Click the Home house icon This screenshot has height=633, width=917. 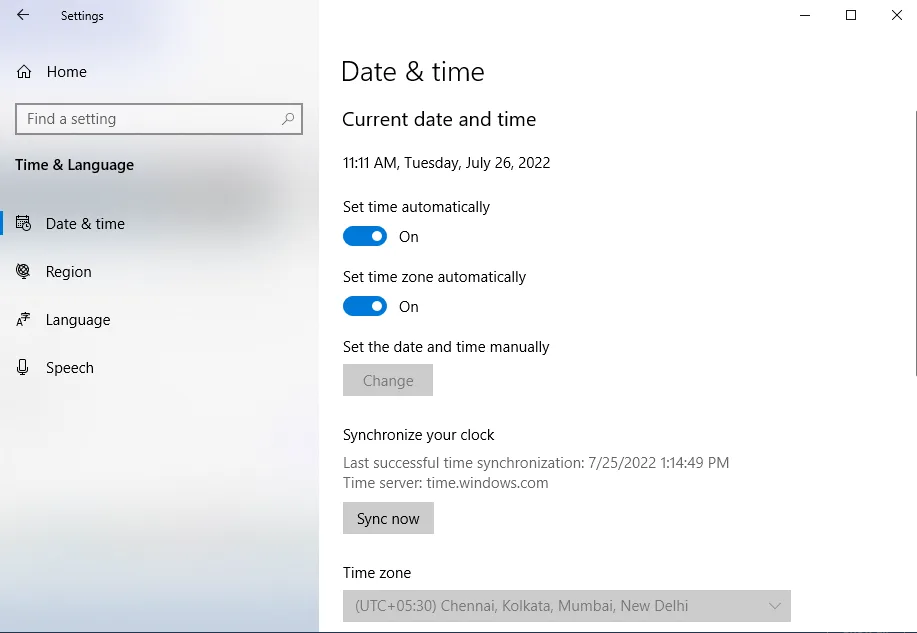[x=24, y=72]
